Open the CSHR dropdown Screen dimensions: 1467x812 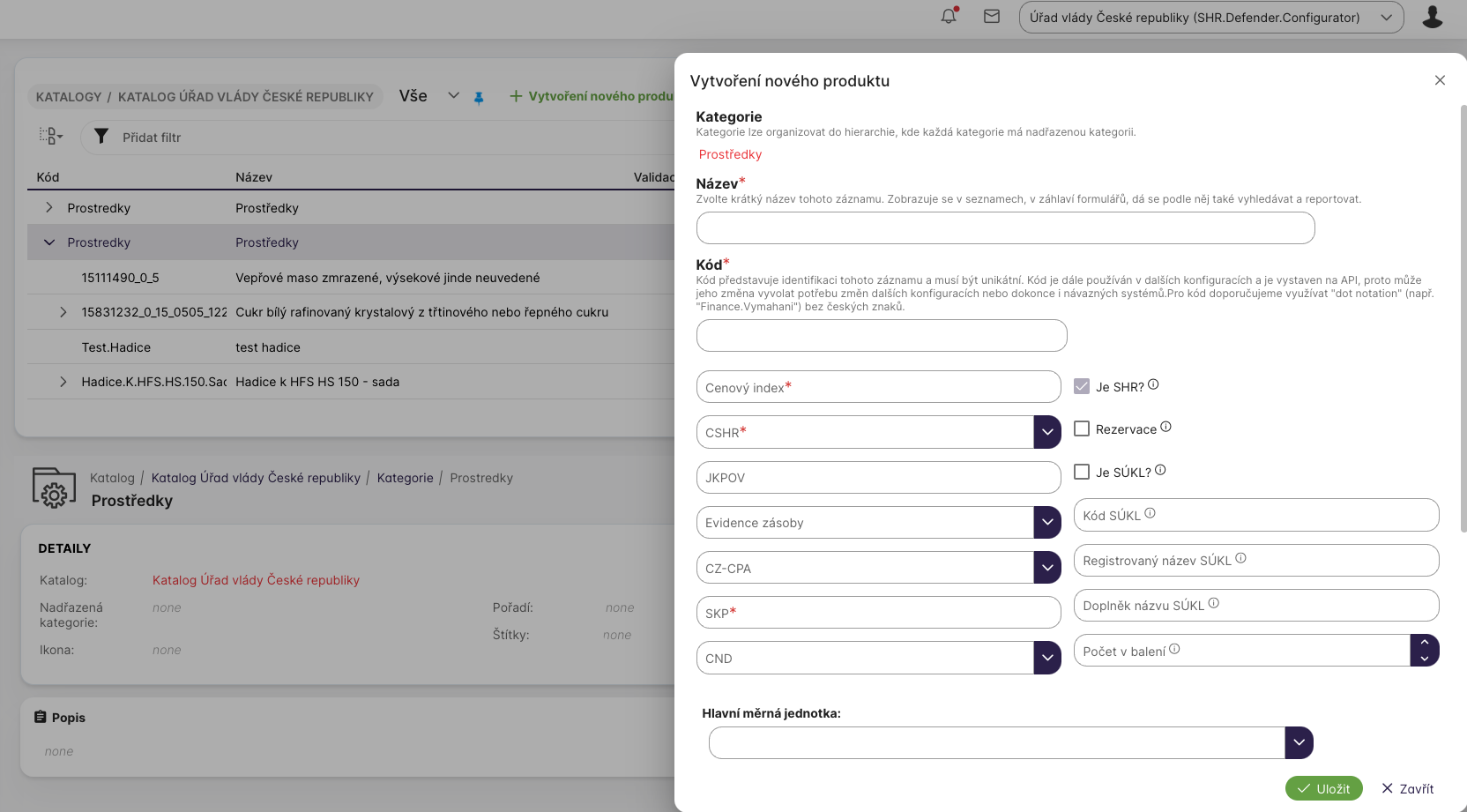(1046, 432)
